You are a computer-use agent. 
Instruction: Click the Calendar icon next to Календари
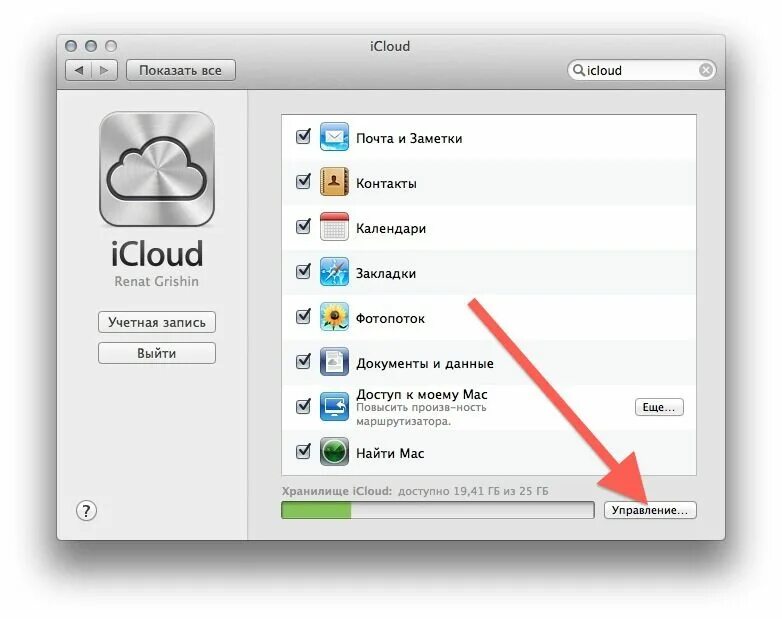(334, 227)
